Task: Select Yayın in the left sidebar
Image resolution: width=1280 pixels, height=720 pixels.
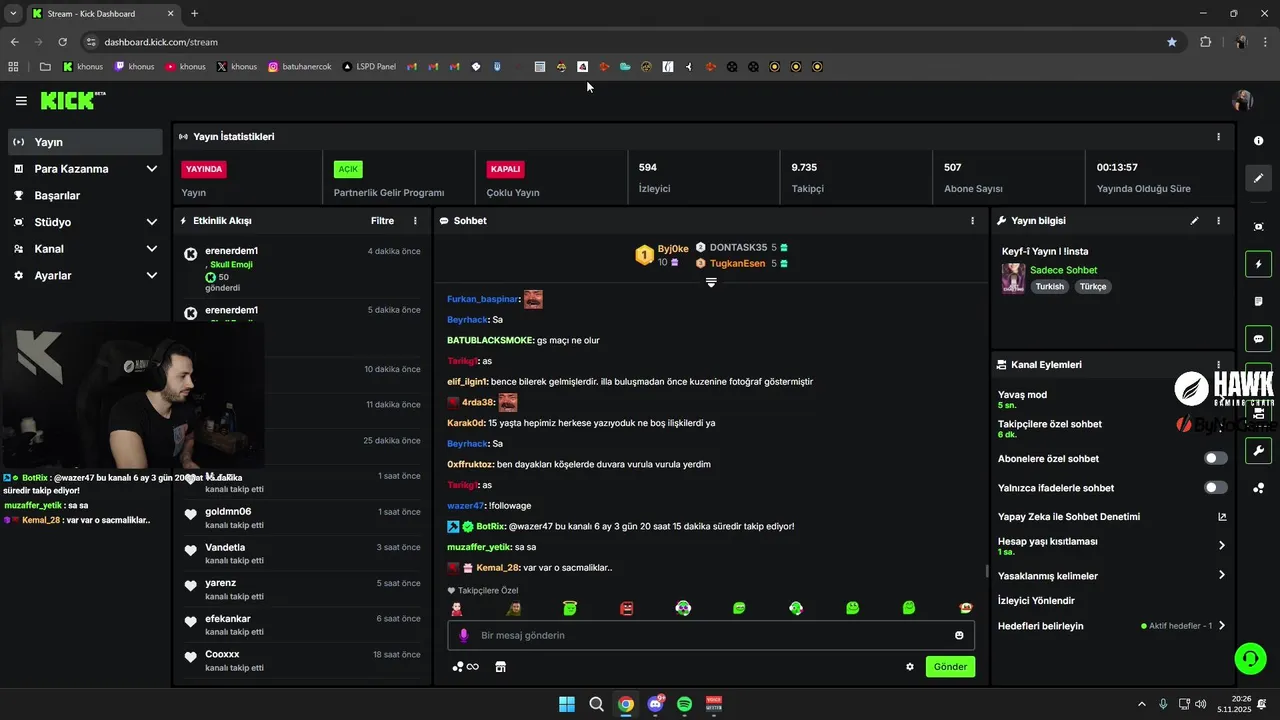Action: click(85, 142)
